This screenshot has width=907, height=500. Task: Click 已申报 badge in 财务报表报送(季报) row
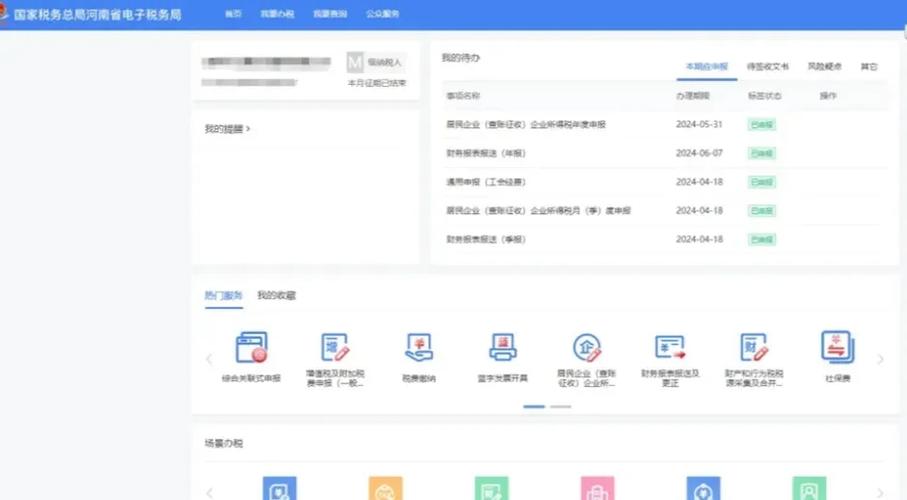pyautogui.click(x=761, y=239)
